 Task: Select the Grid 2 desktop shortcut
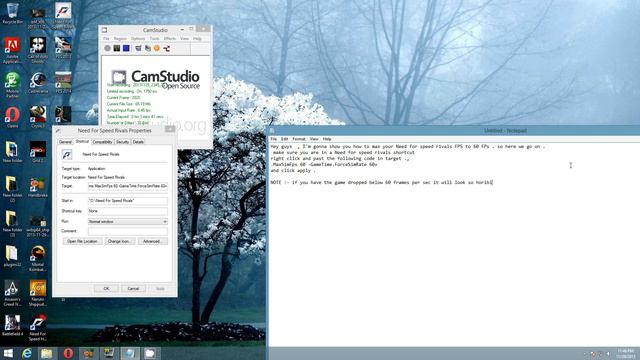pos(38,152)
